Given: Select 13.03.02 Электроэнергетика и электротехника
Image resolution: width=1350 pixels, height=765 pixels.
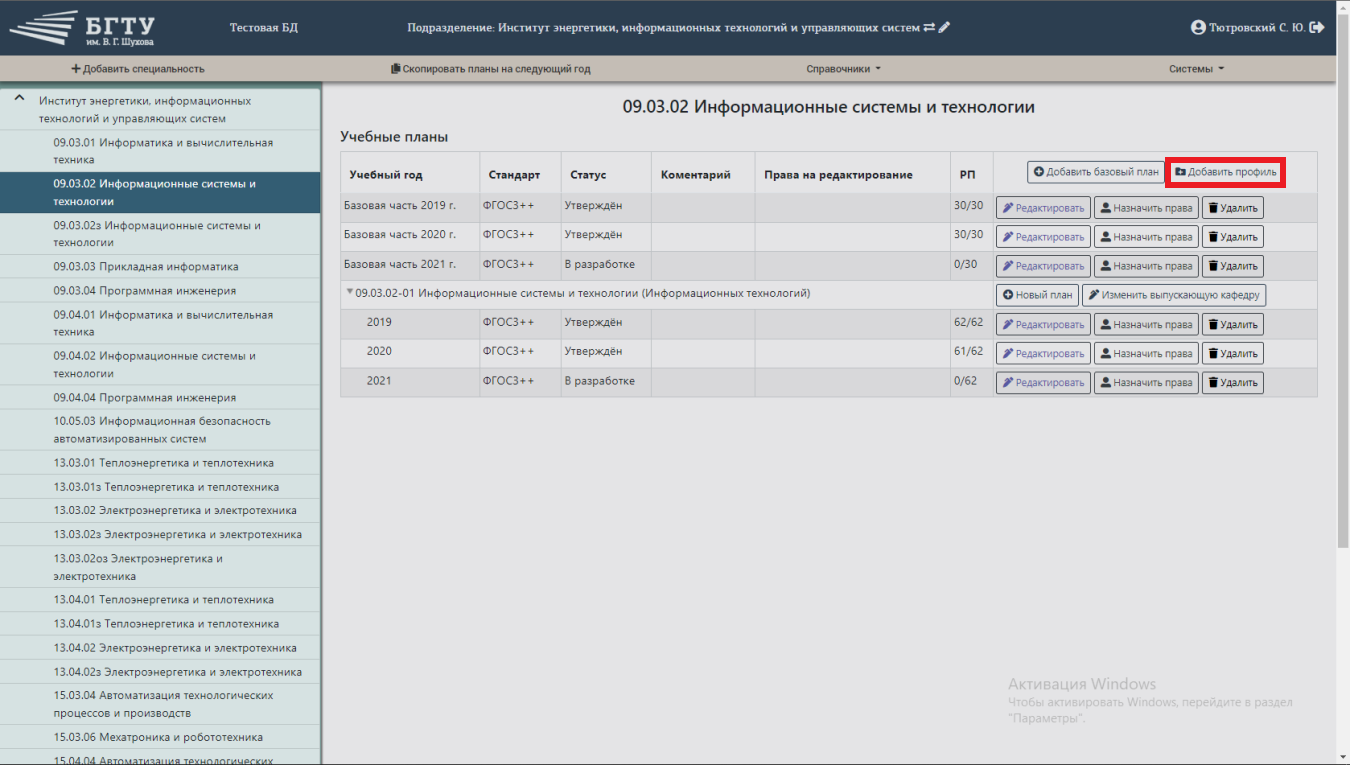Looking at the screenshot, I should (160, 510).
